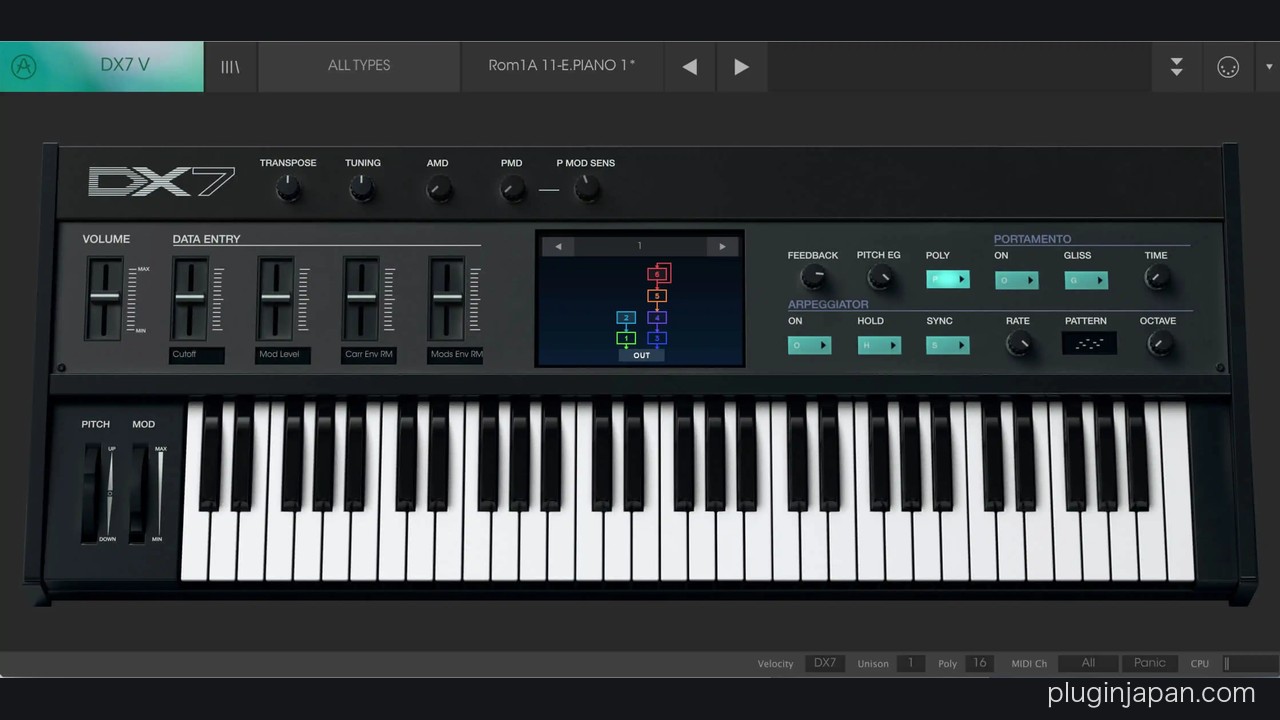Load the previous preset with left arrow

click(690, 67)
